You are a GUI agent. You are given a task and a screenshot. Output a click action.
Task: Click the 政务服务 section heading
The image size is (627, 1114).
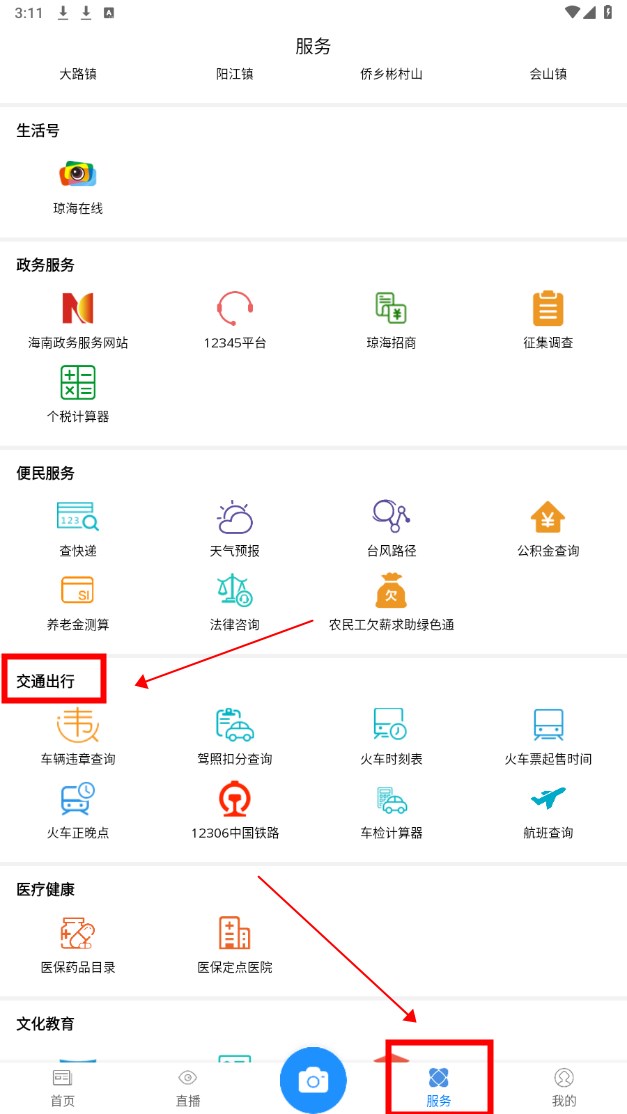pyautogui.click(x=45, y=265)
